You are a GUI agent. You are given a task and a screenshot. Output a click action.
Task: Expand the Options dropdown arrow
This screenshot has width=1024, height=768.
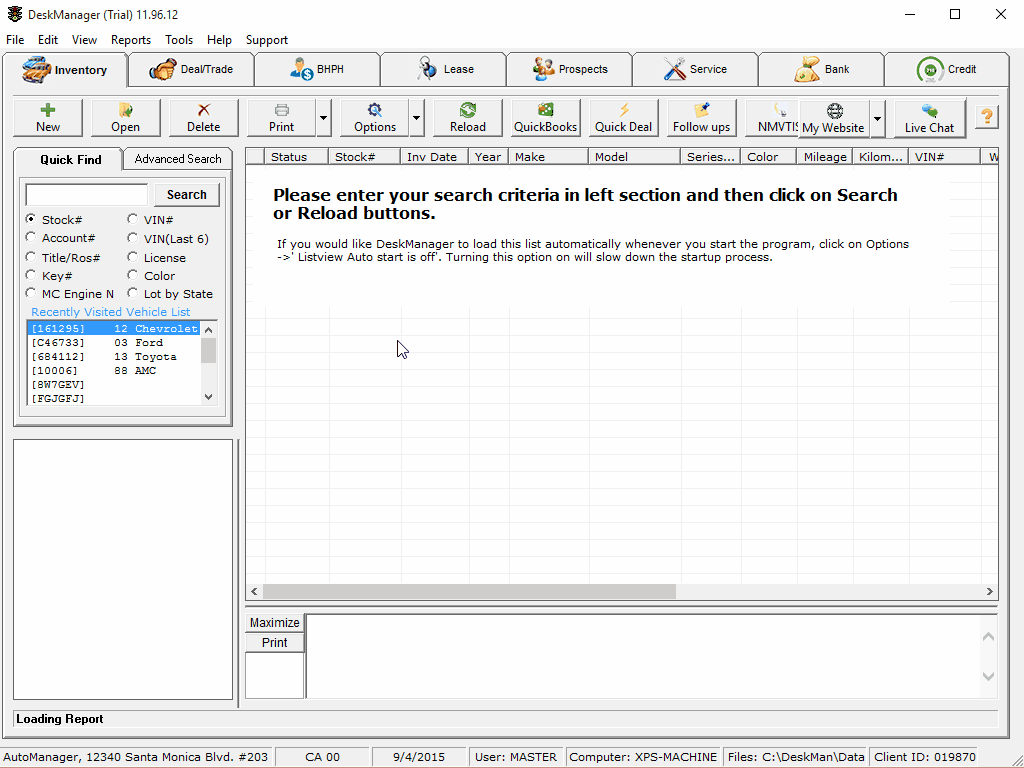point(417,118)
